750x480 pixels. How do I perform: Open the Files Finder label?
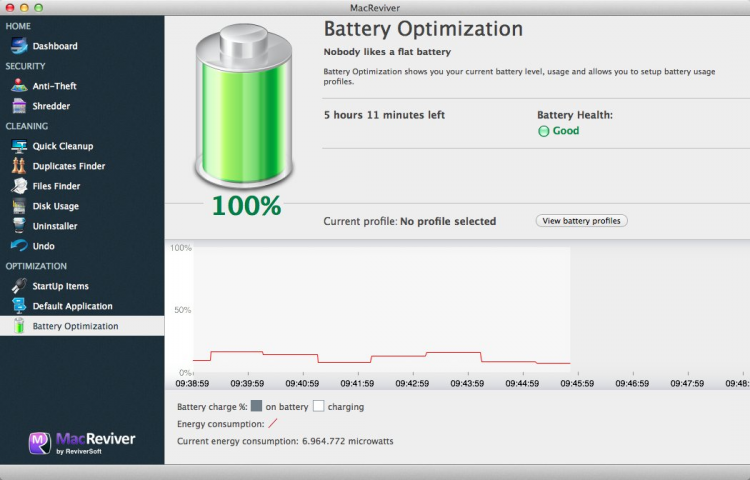[56, 186]
